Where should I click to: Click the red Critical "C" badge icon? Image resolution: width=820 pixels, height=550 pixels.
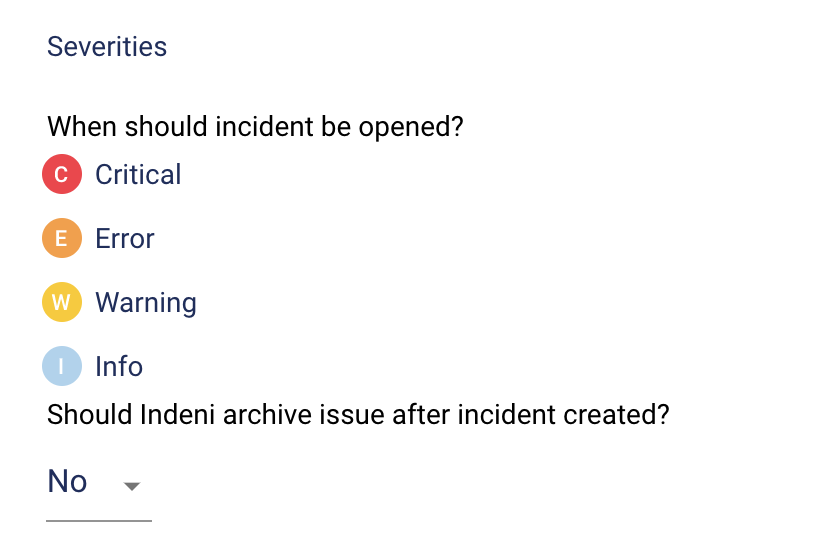click(x=61, y=175)
